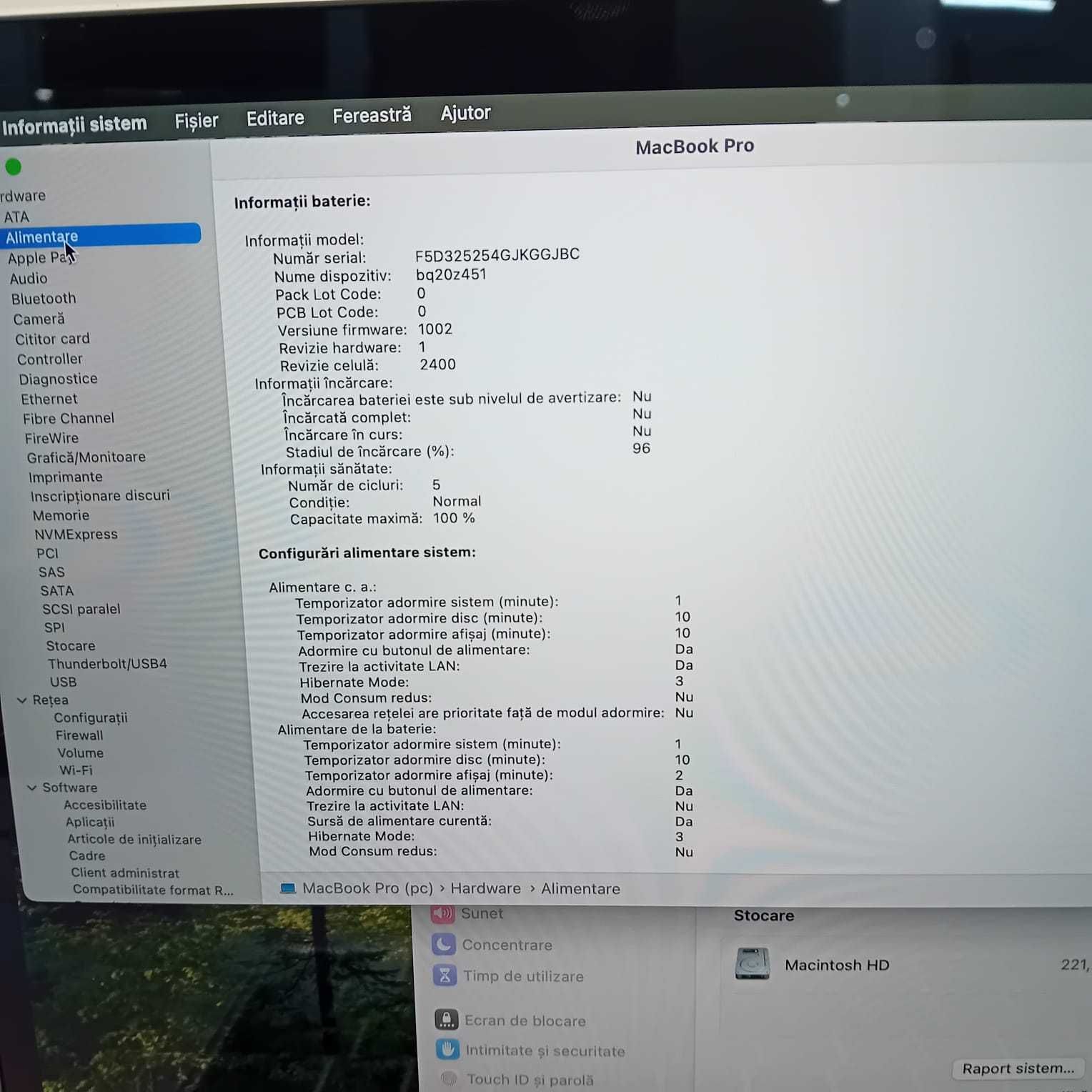The height and width of the screenshot is (1092, 1092).
Task: Open the Fereastră menu
Action: (372, 115)
